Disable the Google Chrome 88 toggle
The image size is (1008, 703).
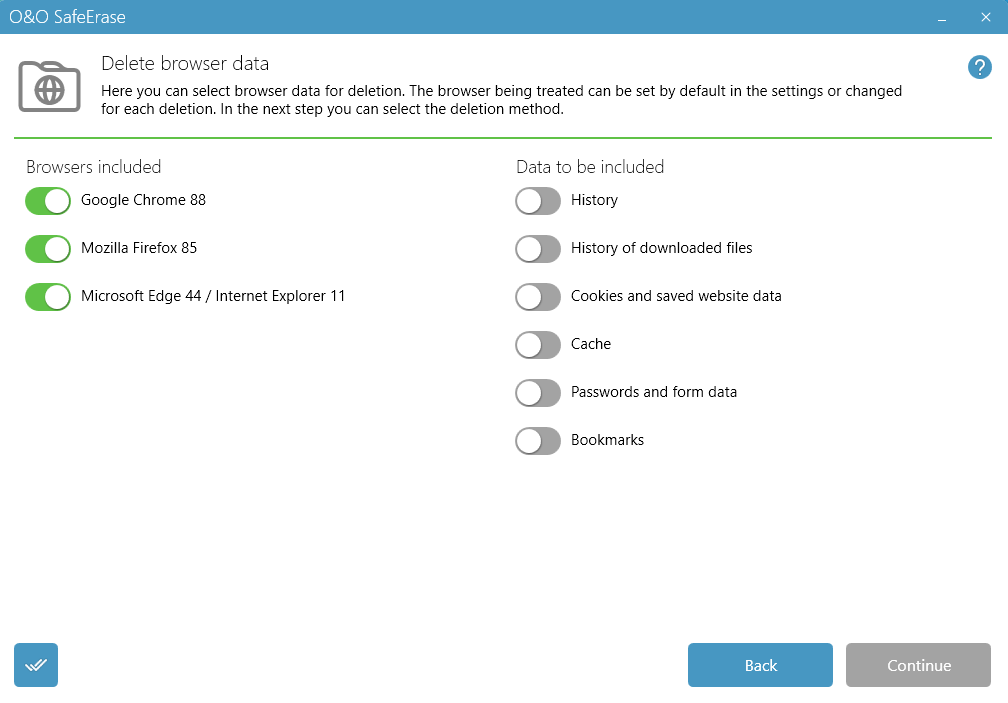coord(48,201)
